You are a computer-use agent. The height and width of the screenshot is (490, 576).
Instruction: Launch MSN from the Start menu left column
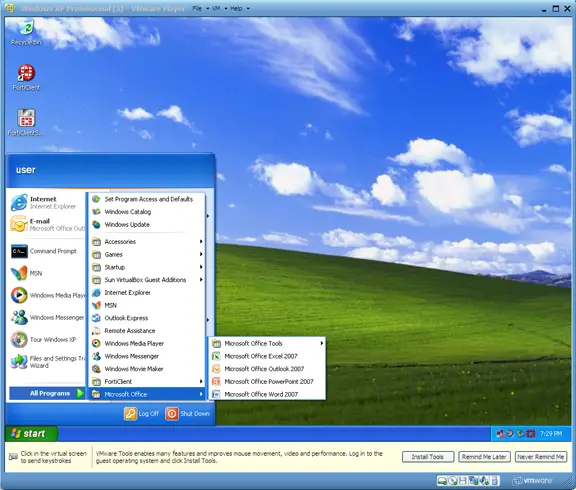47,273
